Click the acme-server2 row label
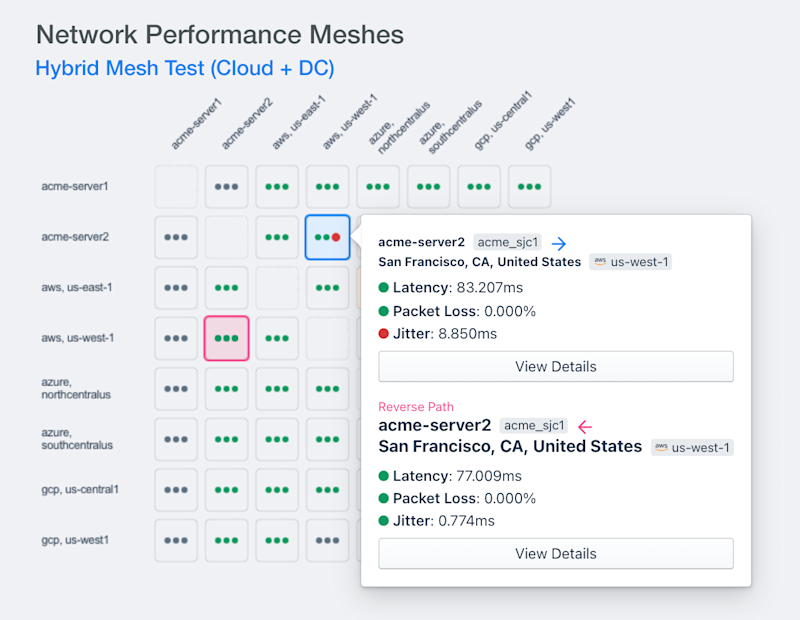 pyautogui.click(x=75, y=237)
